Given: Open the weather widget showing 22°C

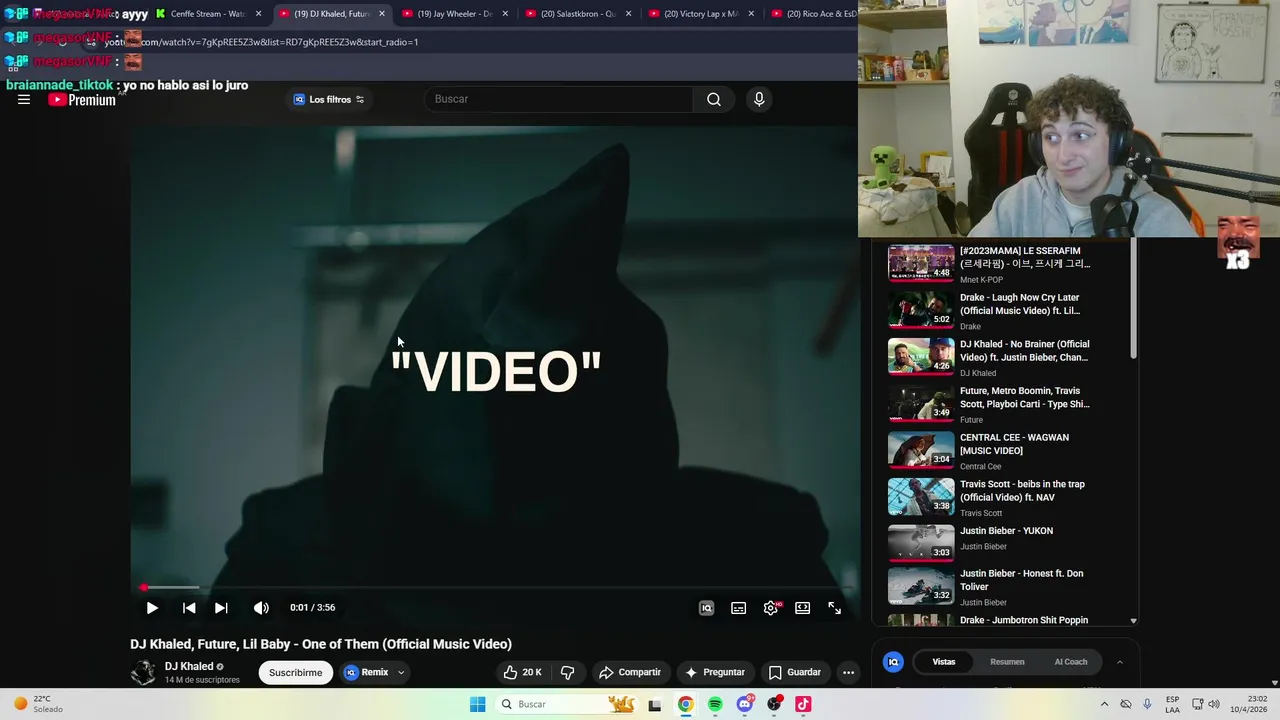Looking at the screenshot, I should point(37,704).
